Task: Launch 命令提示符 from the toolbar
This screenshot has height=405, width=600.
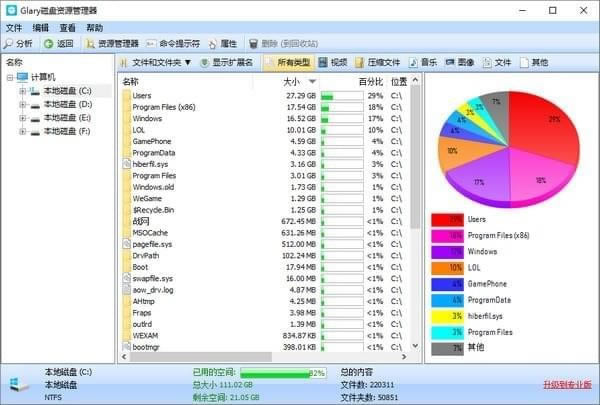Action: coord(173,44)
